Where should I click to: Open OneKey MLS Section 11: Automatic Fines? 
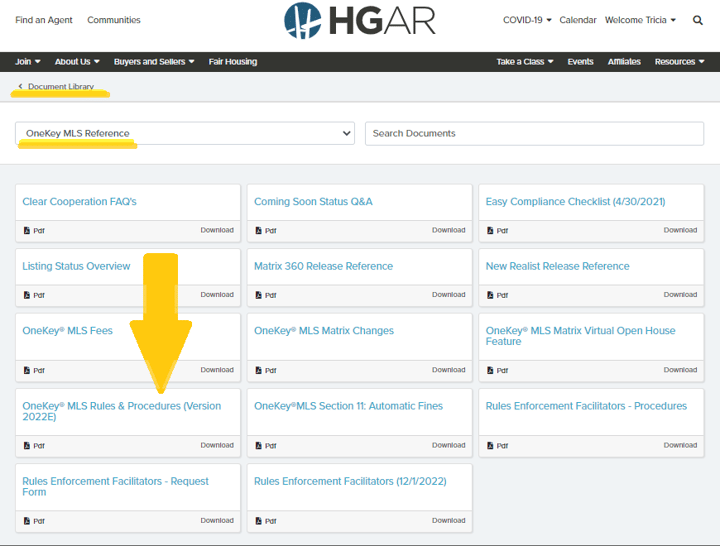tap(348, 406)
